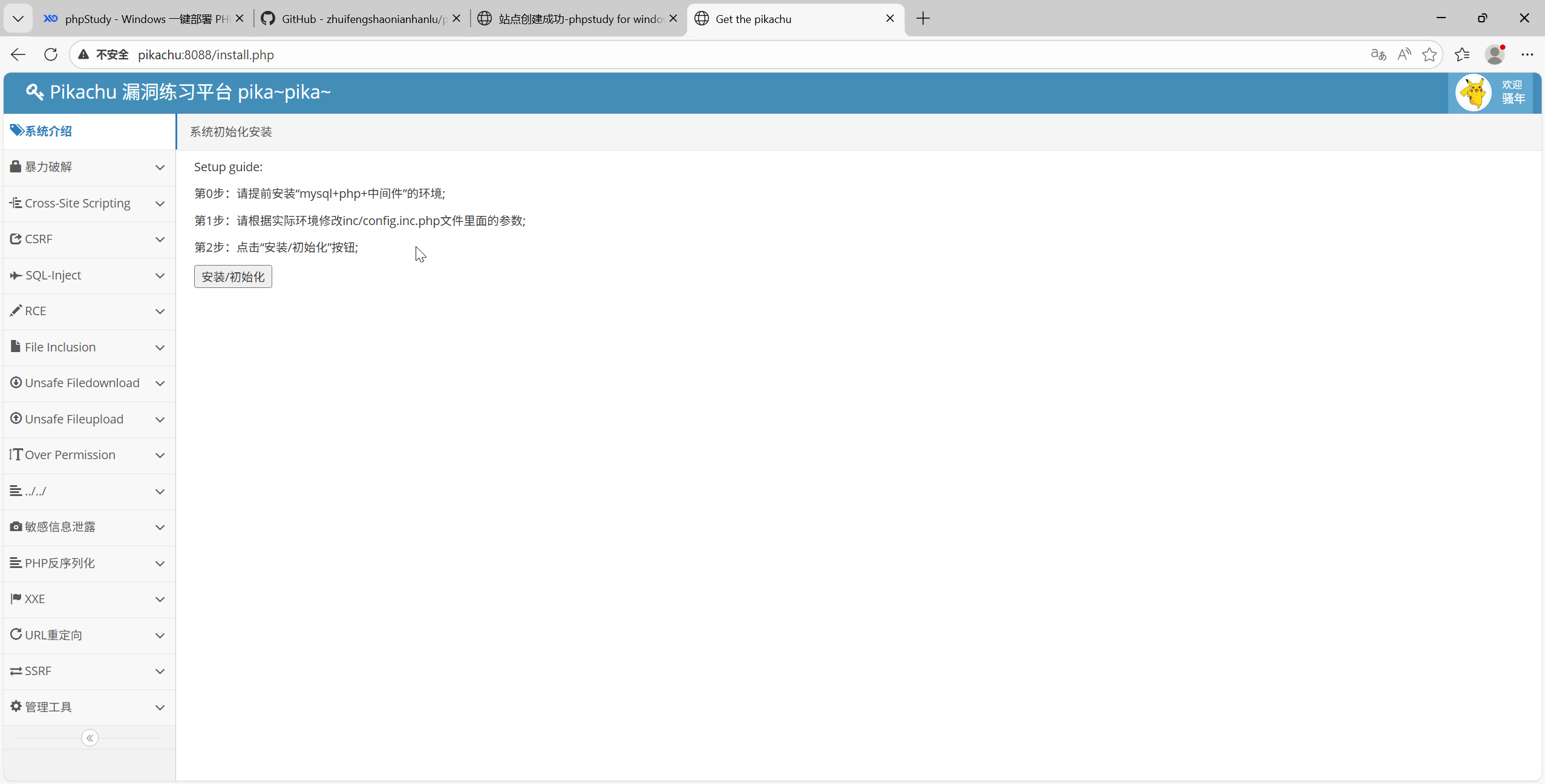Collapse the sidebar with the double-chevron toggle
The height and width of the screenshot is (784, 1545).
[90, 738]
